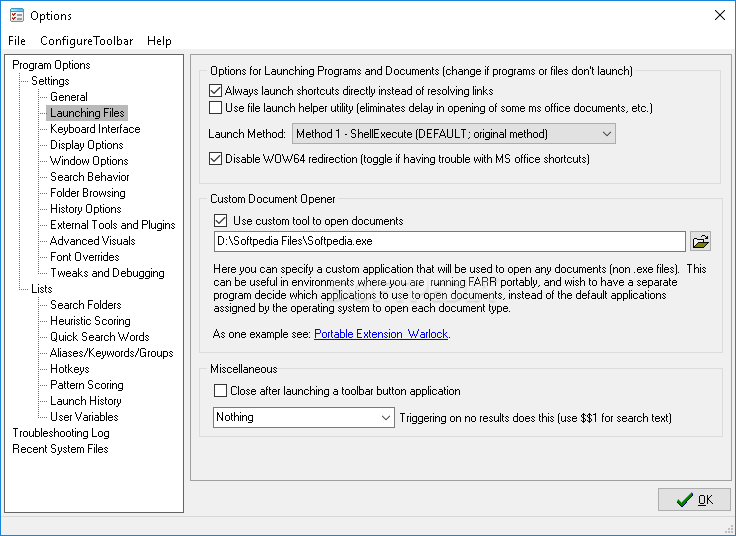Viewport: 736px width, 536px height.
Task: Open the File menu
Action: (17, 41)
